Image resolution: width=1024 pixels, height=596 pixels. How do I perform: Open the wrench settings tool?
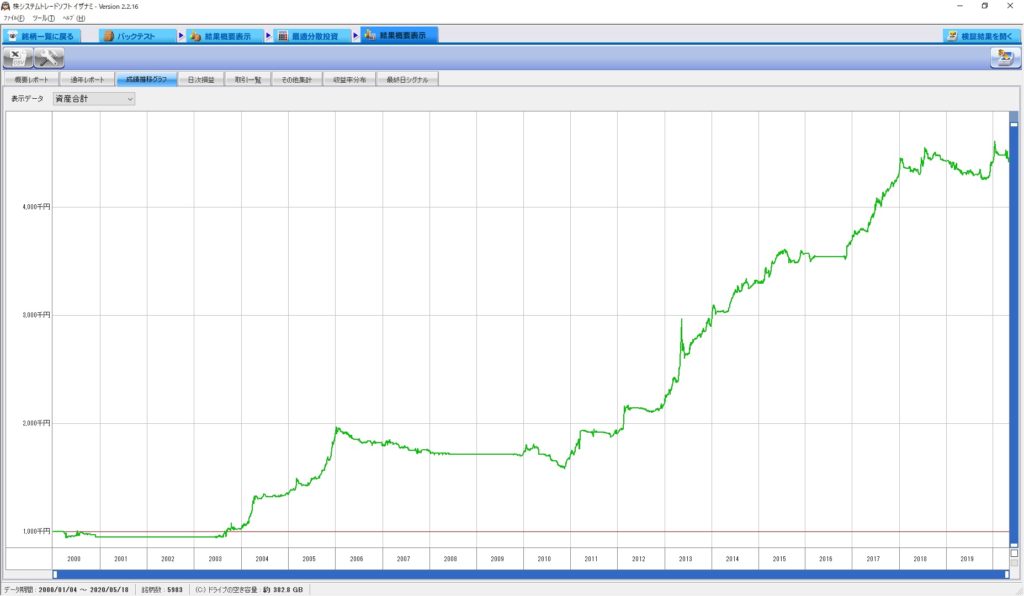(x=48, y=57)
